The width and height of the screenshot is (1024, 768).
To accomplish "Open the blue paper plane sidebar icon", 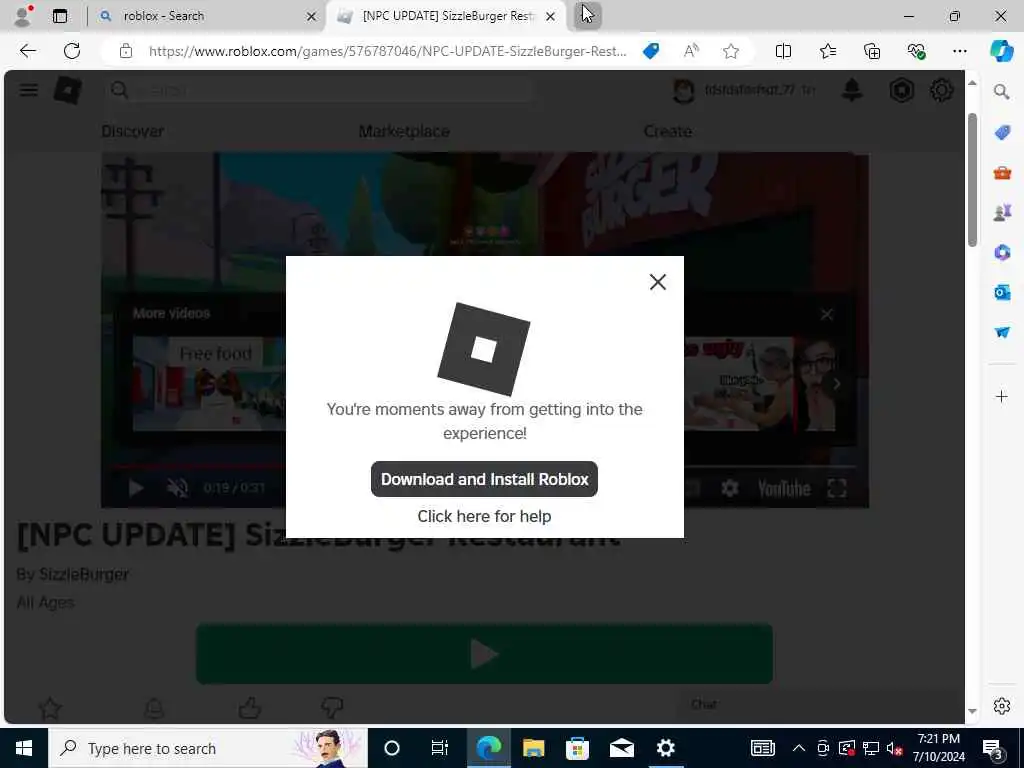I will pos(1002,332).
